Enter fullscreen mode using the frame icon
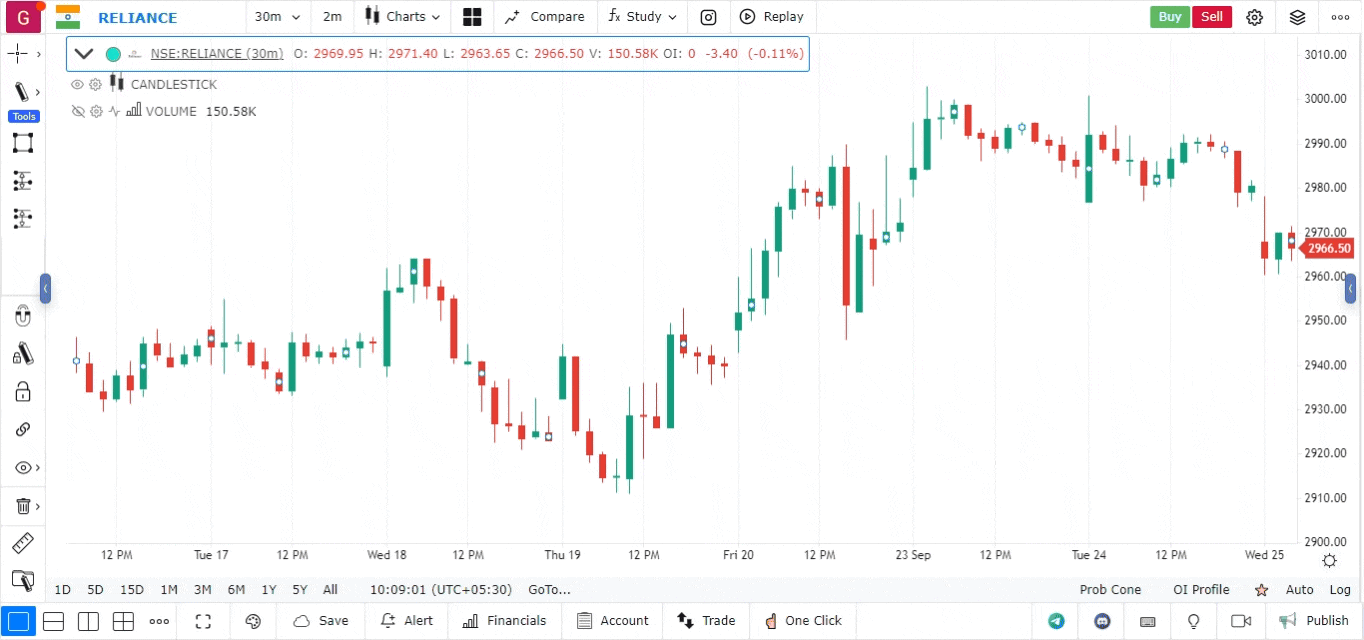 pyautogui.click(x=203, y=621)
